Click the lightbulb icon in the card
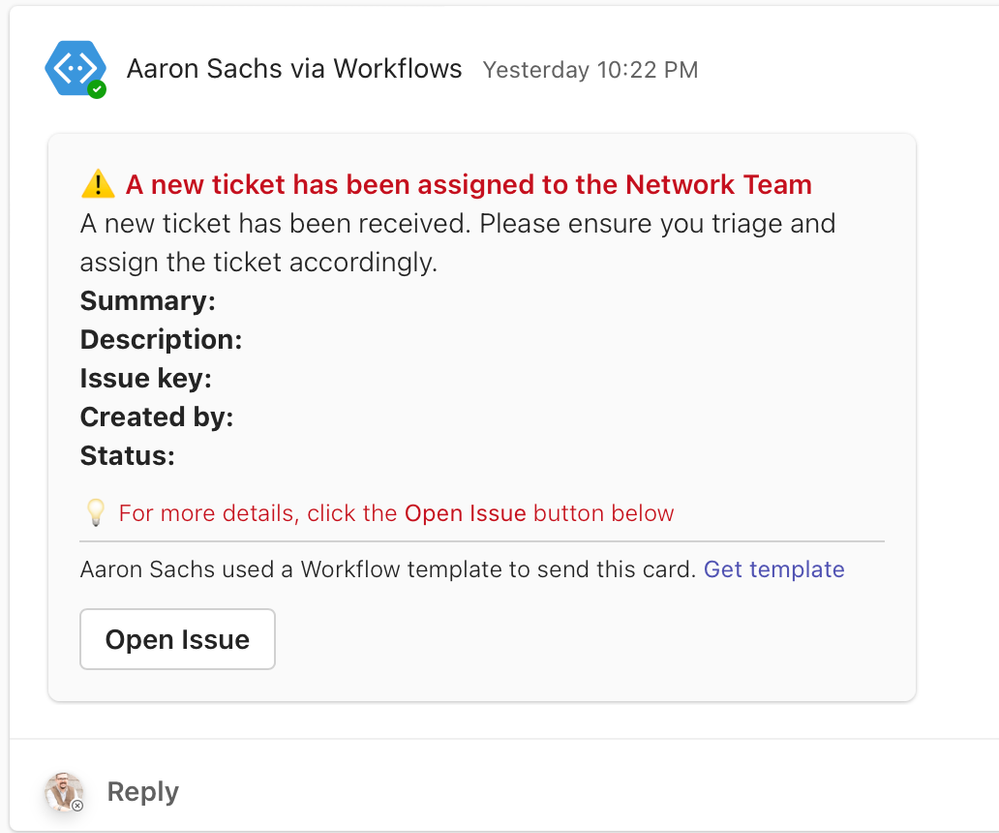The height and width of the screenshot is (833, 999). [x=95, y=514]
